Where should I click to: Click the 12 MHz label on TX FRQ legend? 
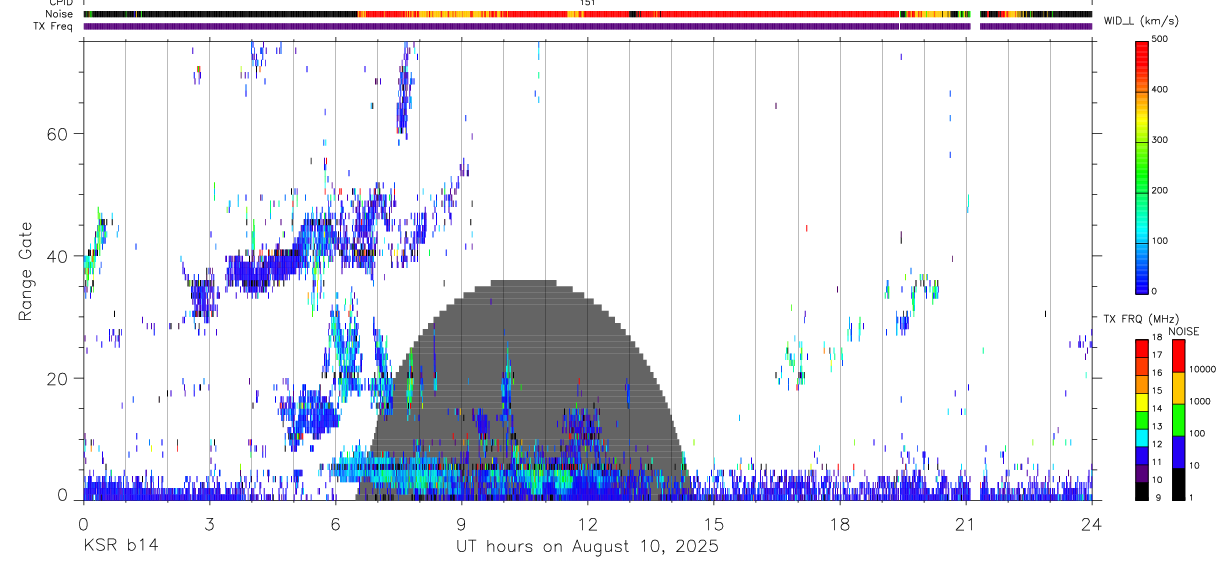[x=1157, y=445]
